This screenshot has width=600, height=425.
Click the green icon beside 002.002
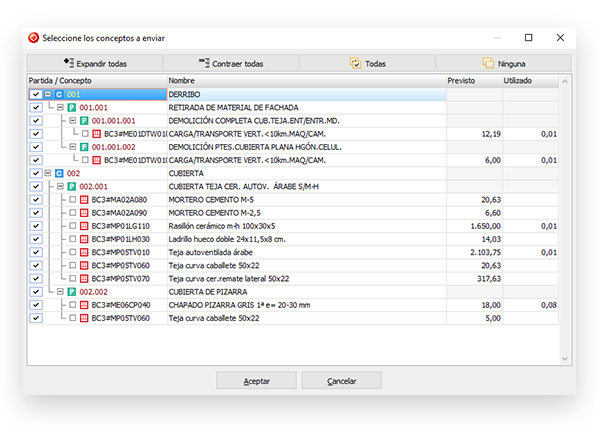pyautogui.click(x=72, y=292)
